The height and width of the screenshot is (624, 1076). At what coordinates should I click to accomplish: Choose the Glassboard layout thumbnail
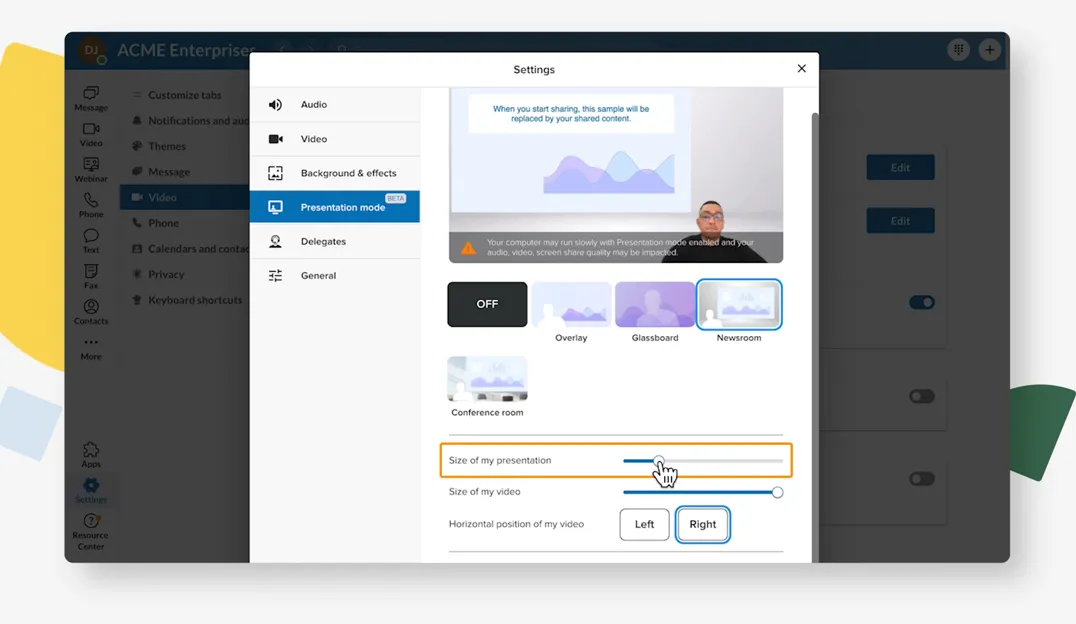coord(655,305)
